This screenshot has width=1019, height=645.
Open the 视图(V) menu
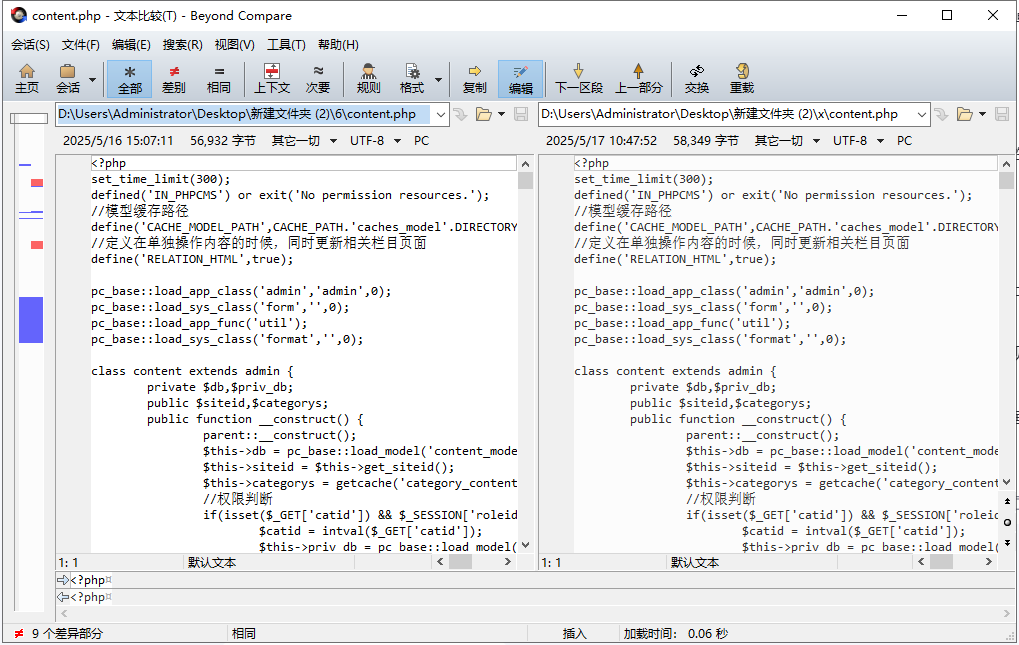click(235, 45)
